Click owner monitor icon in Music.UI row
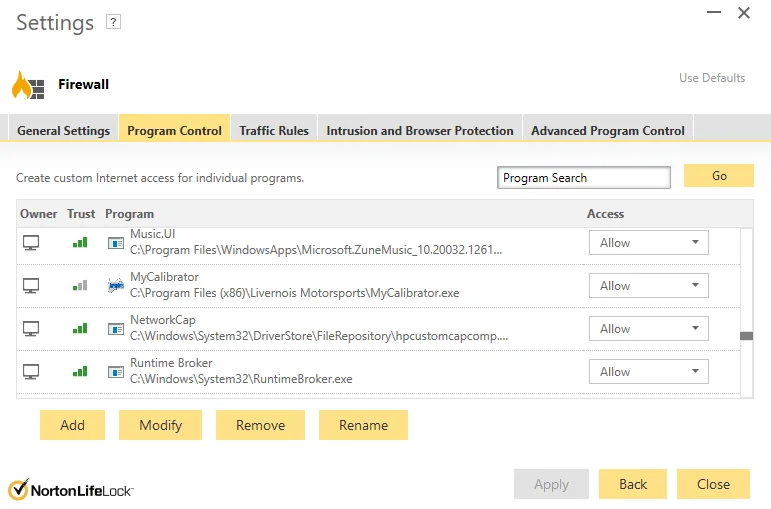This screenshot has height=509, width=771. coord(31,242)
